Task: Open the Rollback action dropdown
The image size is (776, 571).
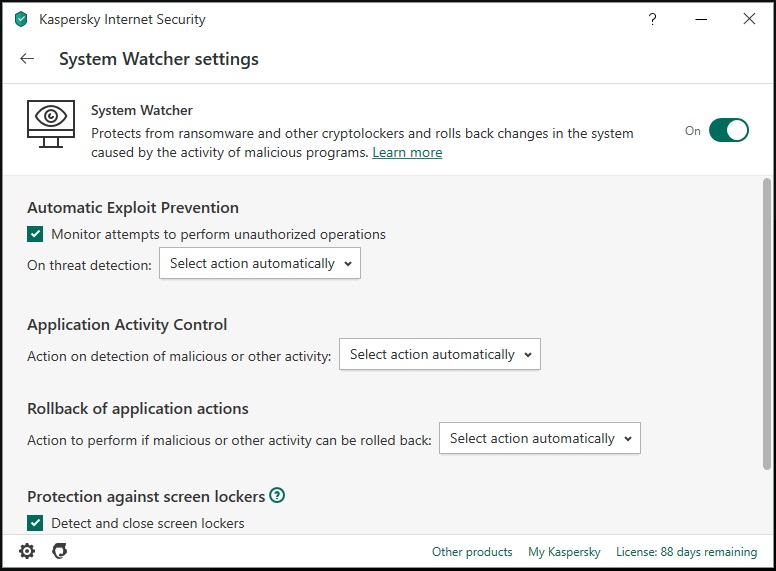Action: pyautogui.click(x=540, y=438)
